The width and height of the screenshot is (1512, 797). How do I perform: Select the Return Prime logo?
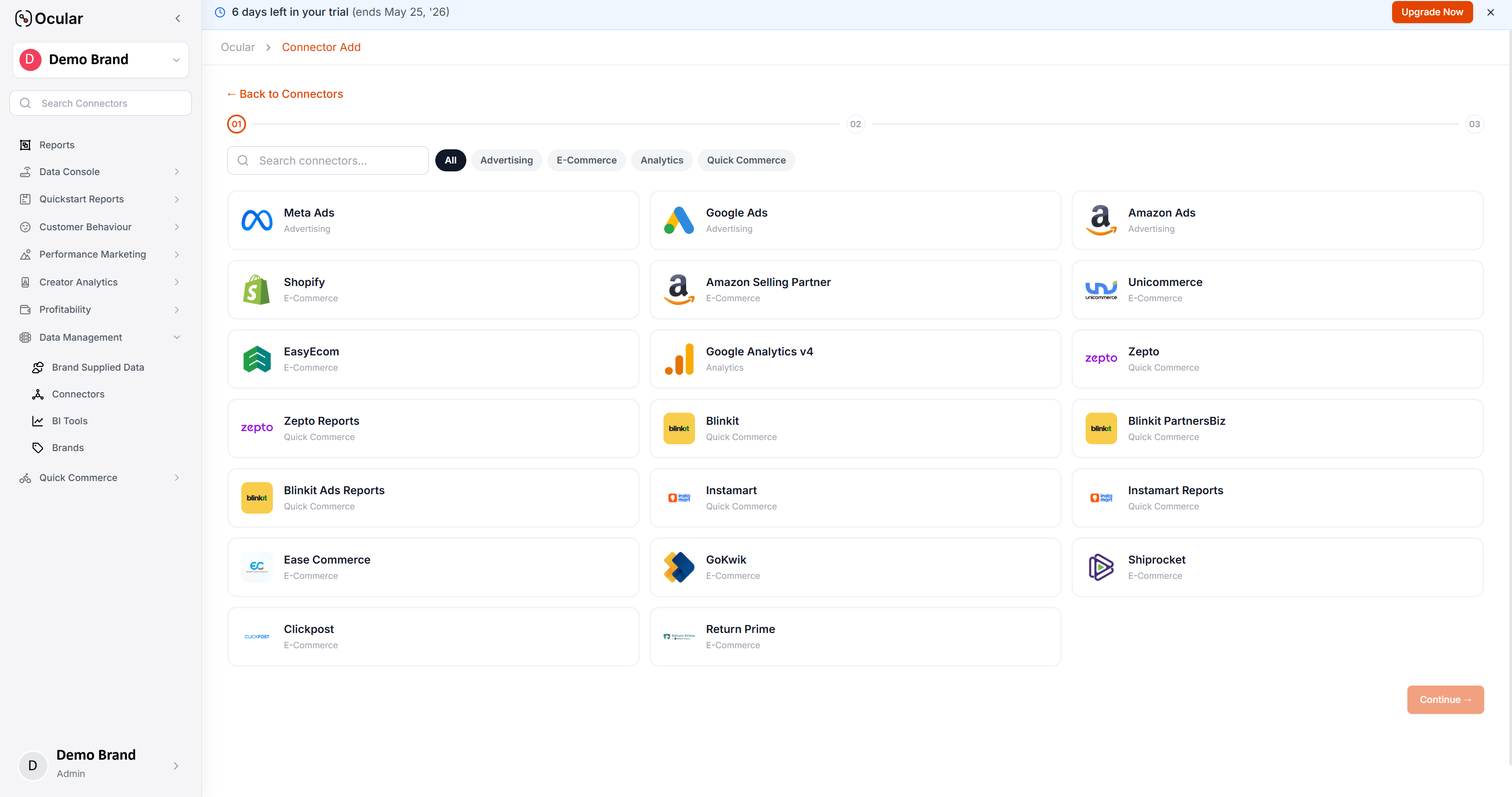point(679,637)
